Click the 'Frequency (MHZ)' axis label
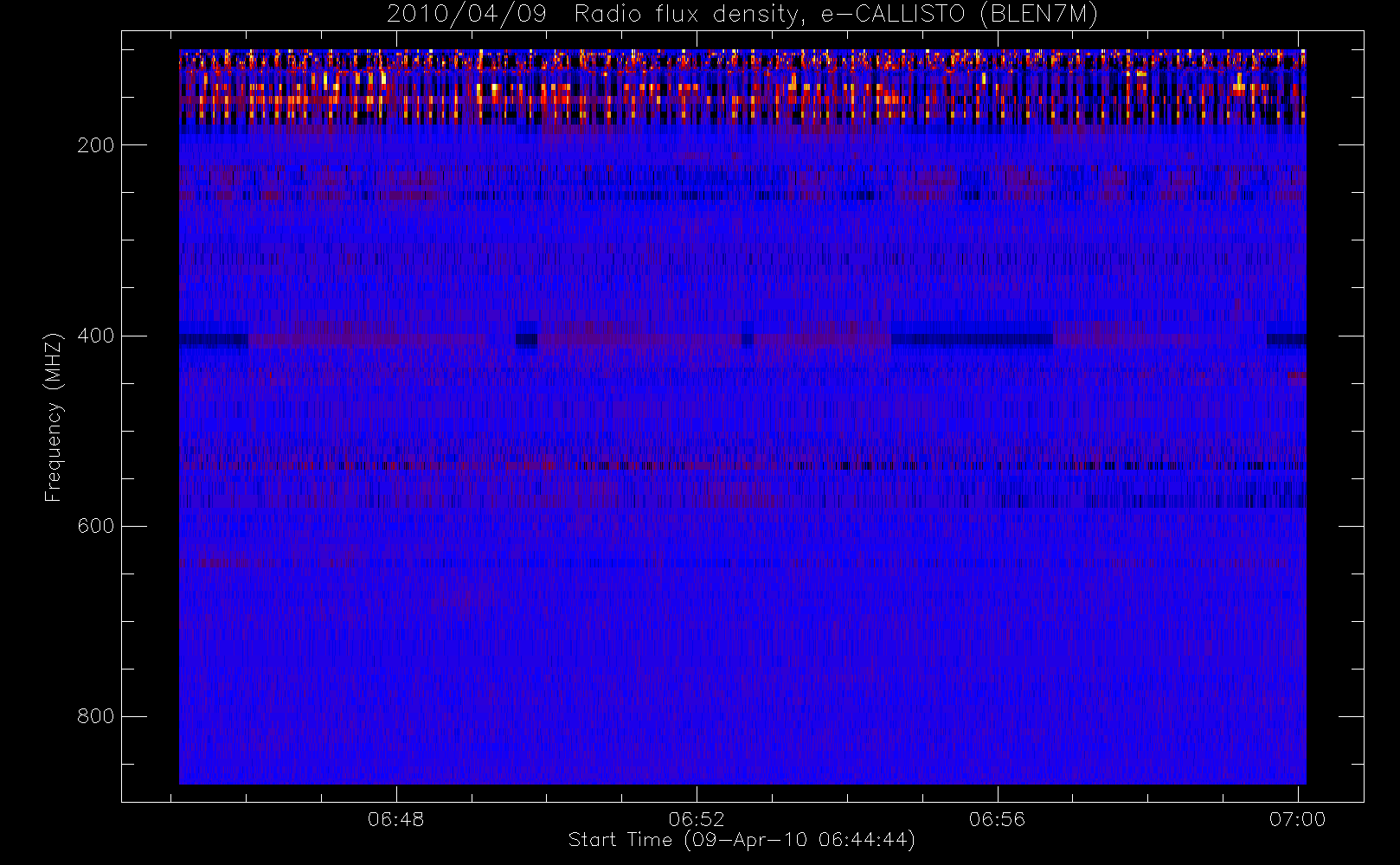This screenshot has width=1400, height=865. click(54, 417)
